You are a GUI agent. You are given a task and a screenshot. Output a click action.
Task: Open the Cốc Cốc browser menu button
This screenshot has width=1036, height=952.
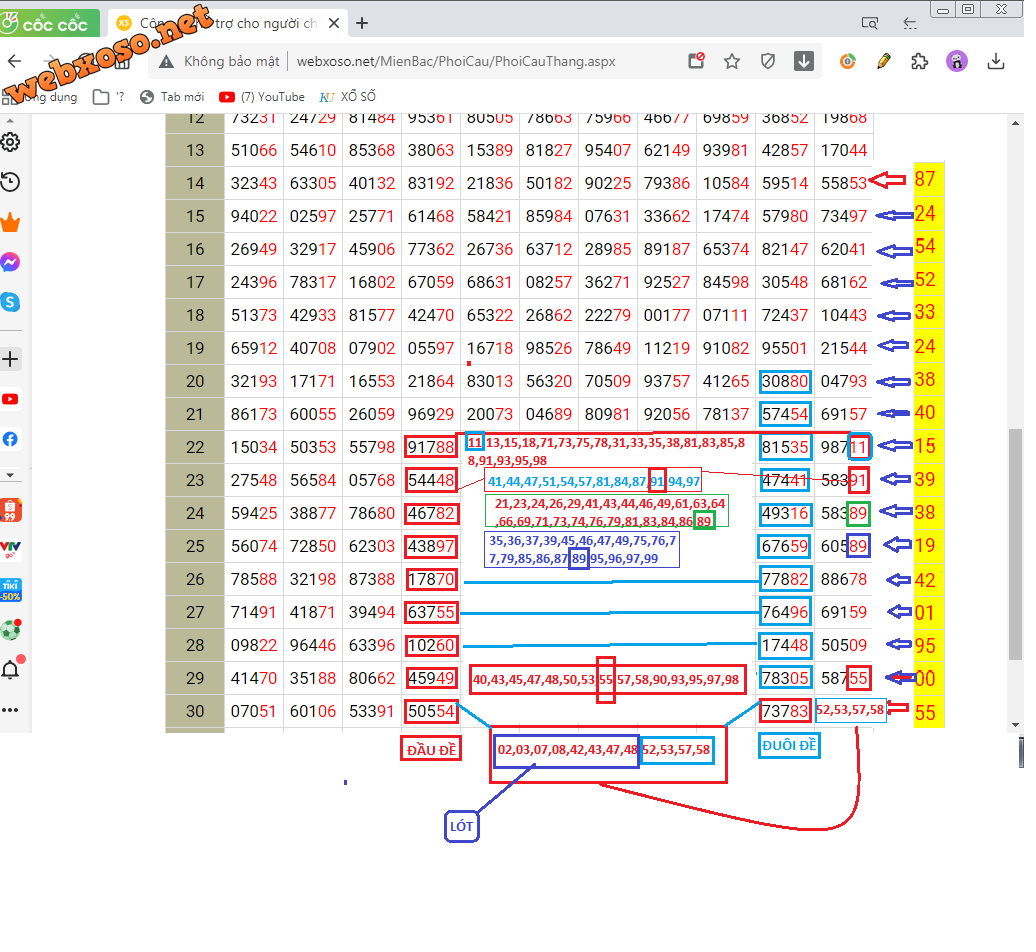50,24
